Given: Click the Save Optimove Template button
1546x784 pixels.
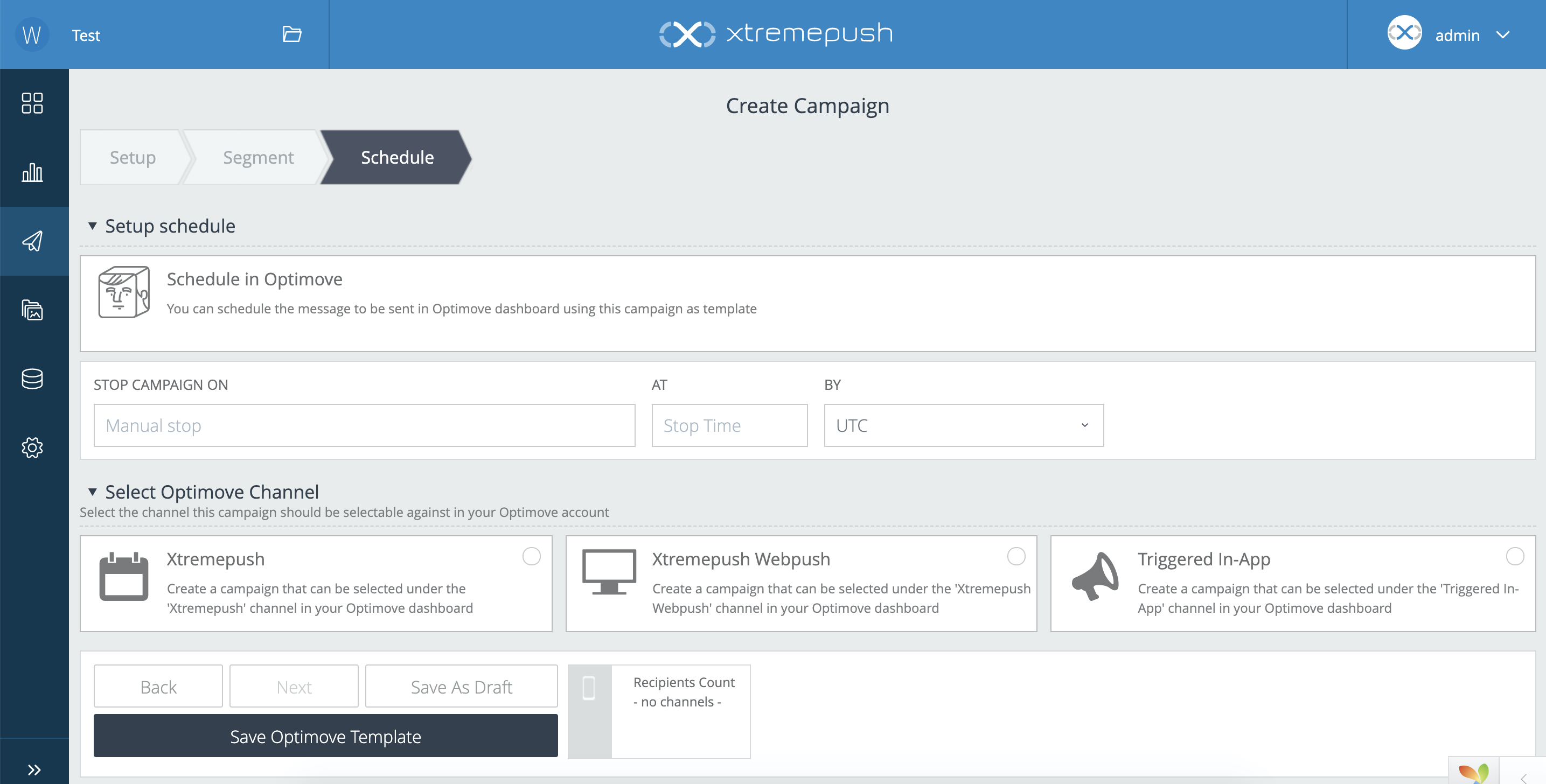Looking at the screenshot, I should click(x=325, y=736).
